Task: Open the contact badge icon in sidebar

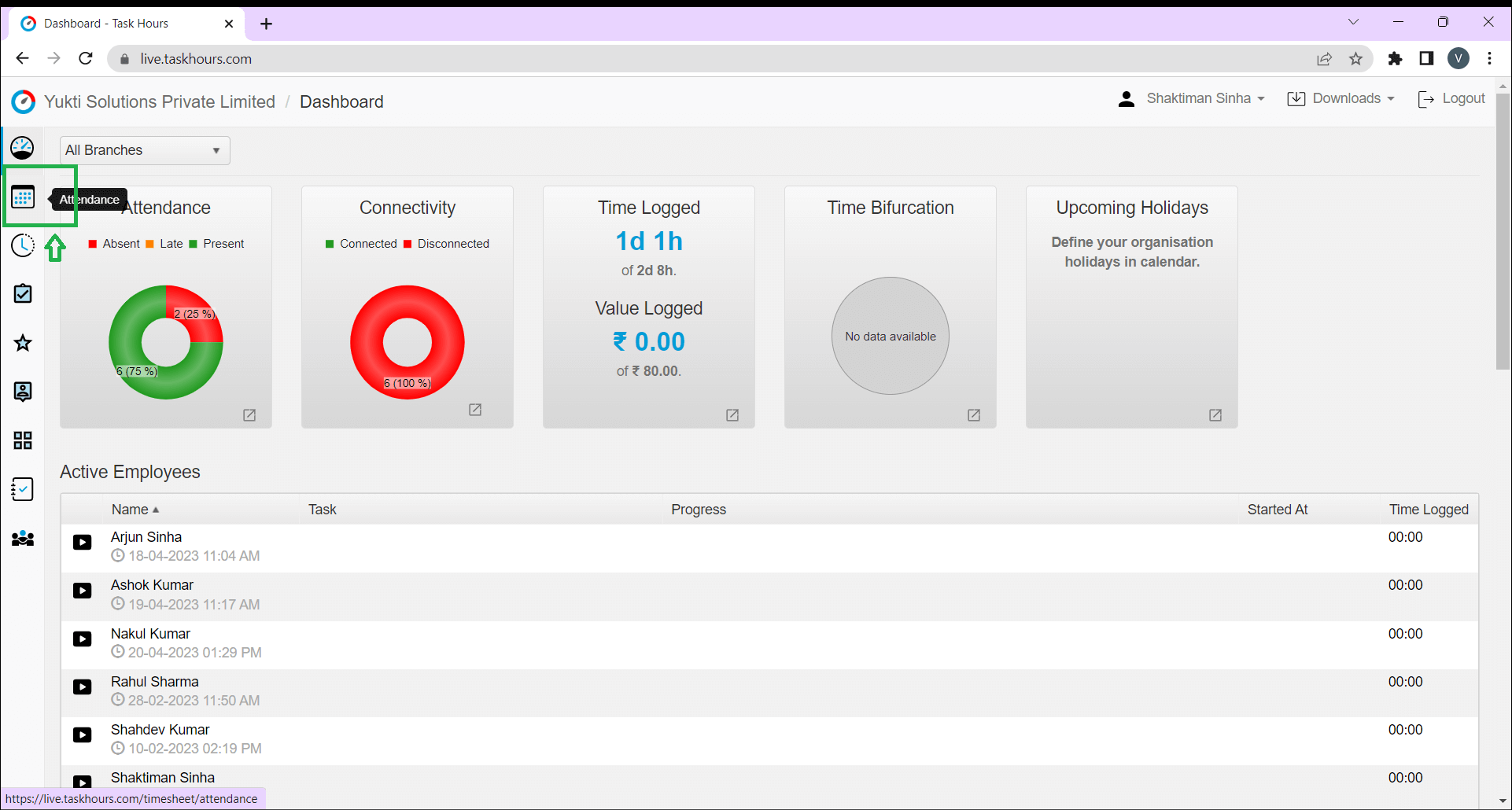Action: coord(23,392)
